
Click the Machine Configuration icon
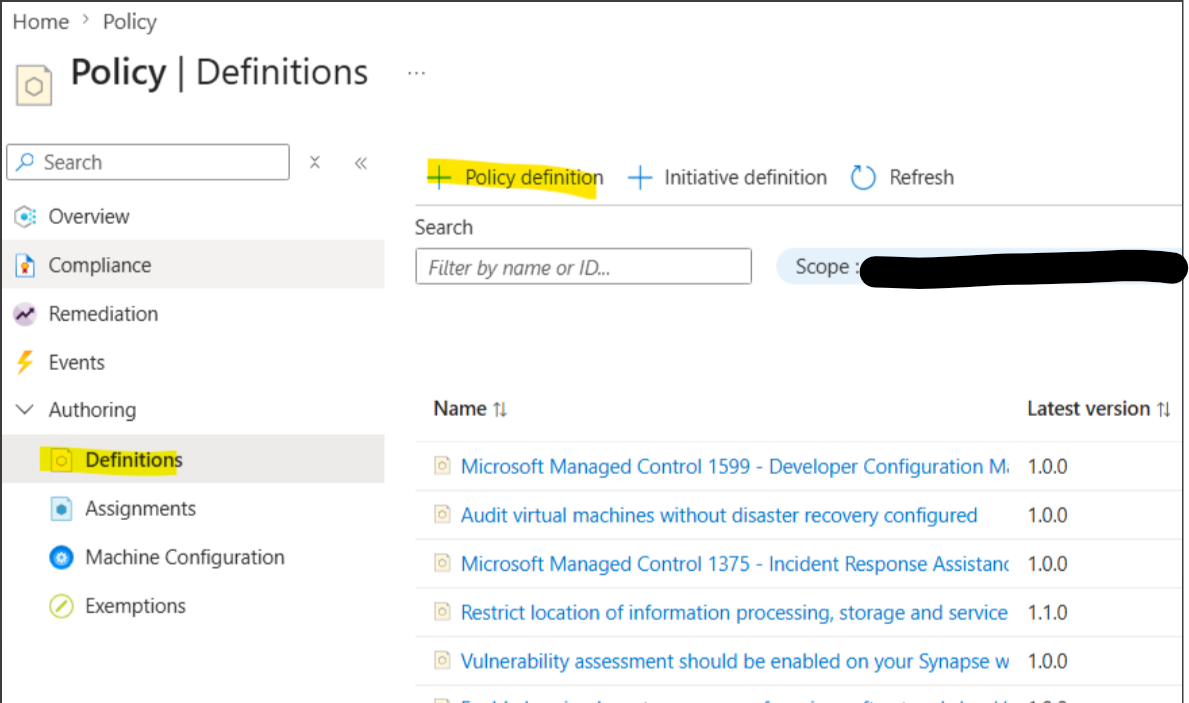tap(61, 558)
